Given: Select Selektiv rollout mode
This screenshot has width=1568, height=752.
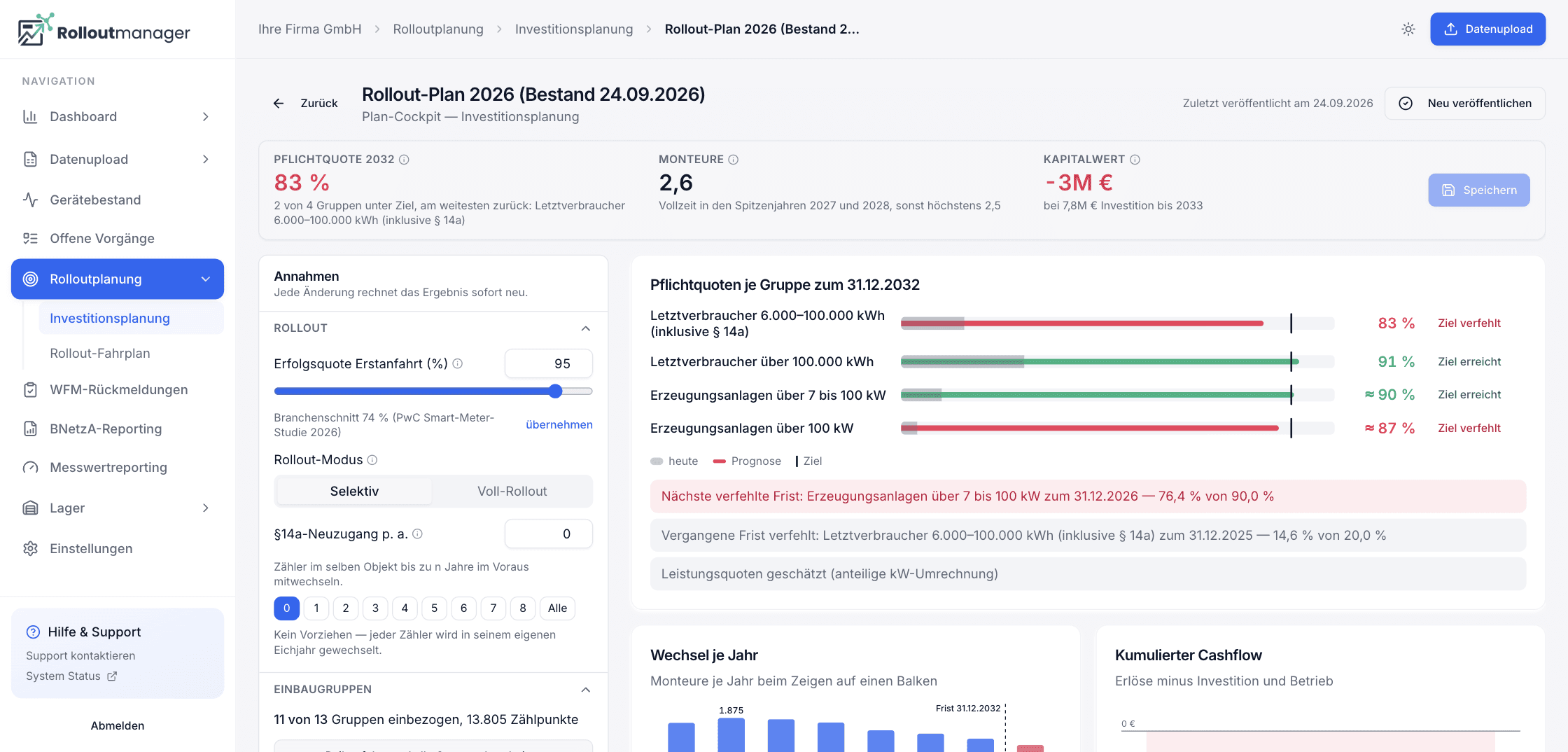Looking at the screenshot, I should 354,492.
